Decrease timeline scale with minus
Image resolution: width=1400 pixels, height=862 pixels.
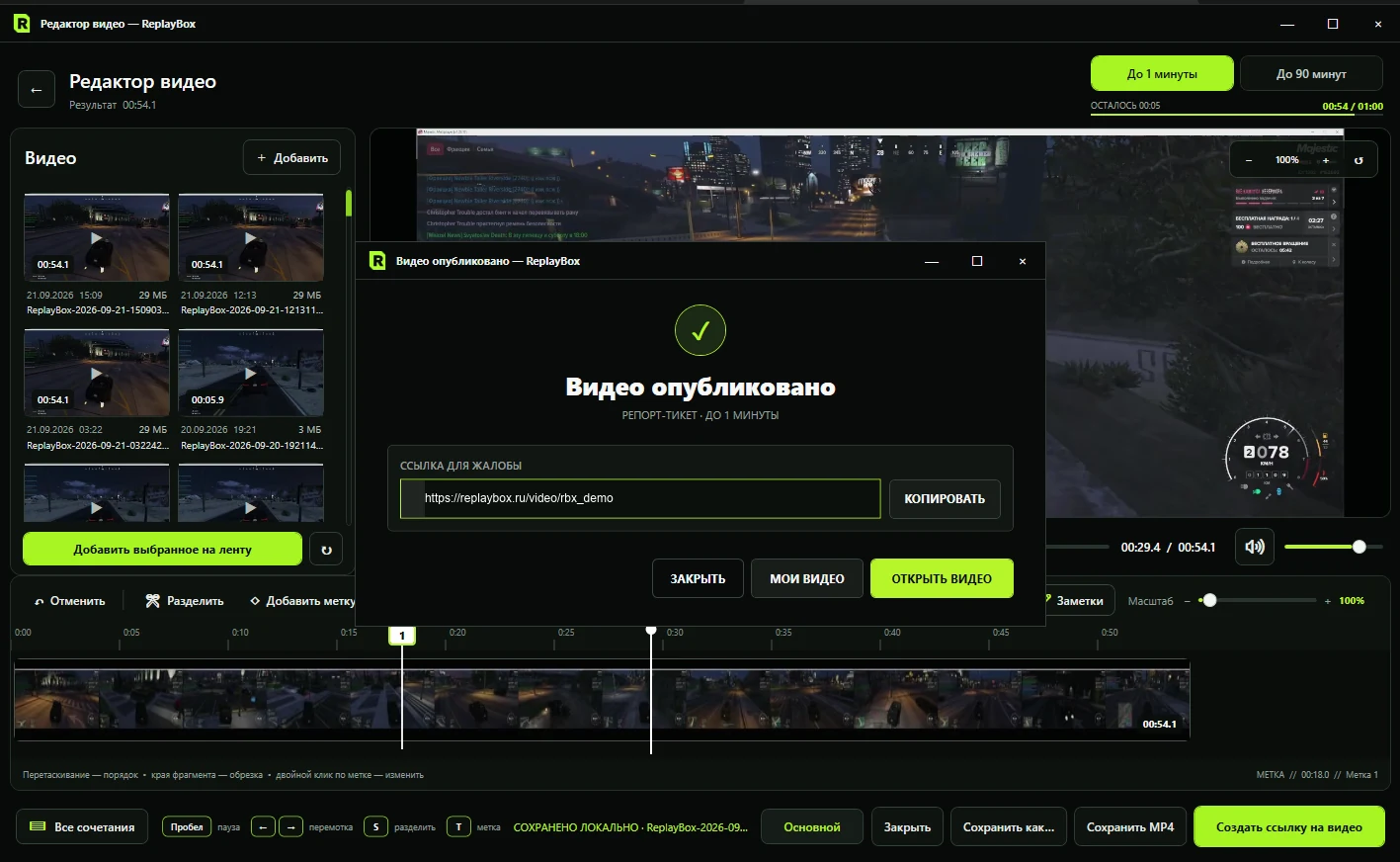click(1188, 601)
